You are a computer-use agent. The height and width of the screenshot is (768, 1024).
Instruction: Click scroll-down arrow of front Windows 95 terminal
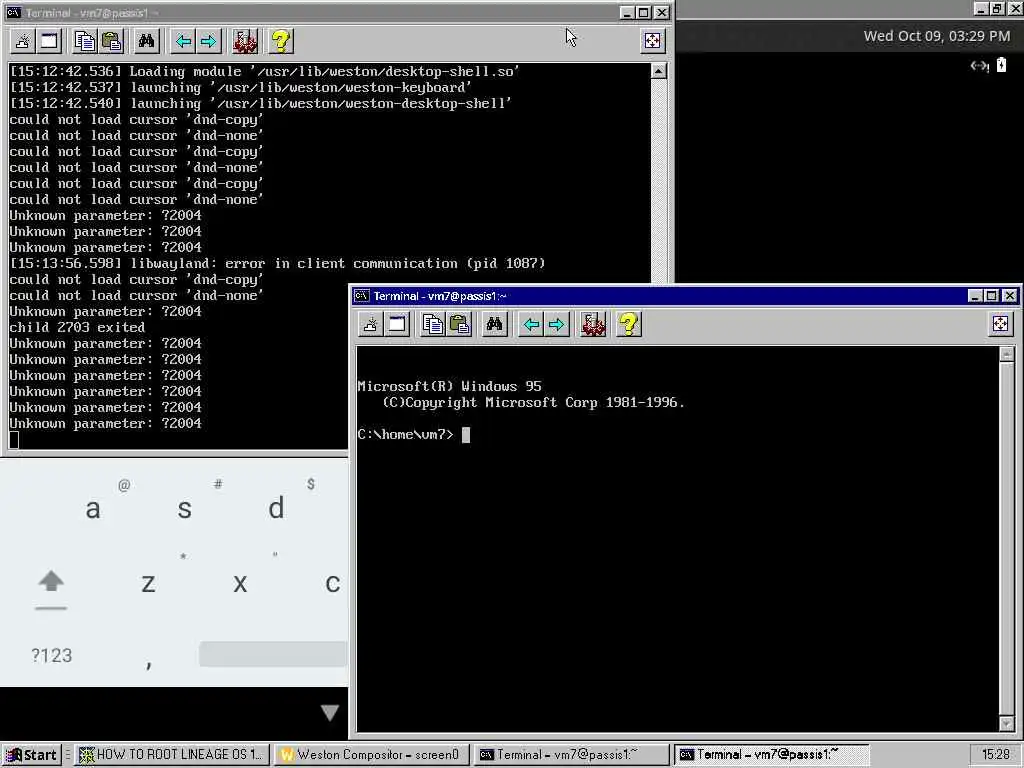[x=1006, y=723]
